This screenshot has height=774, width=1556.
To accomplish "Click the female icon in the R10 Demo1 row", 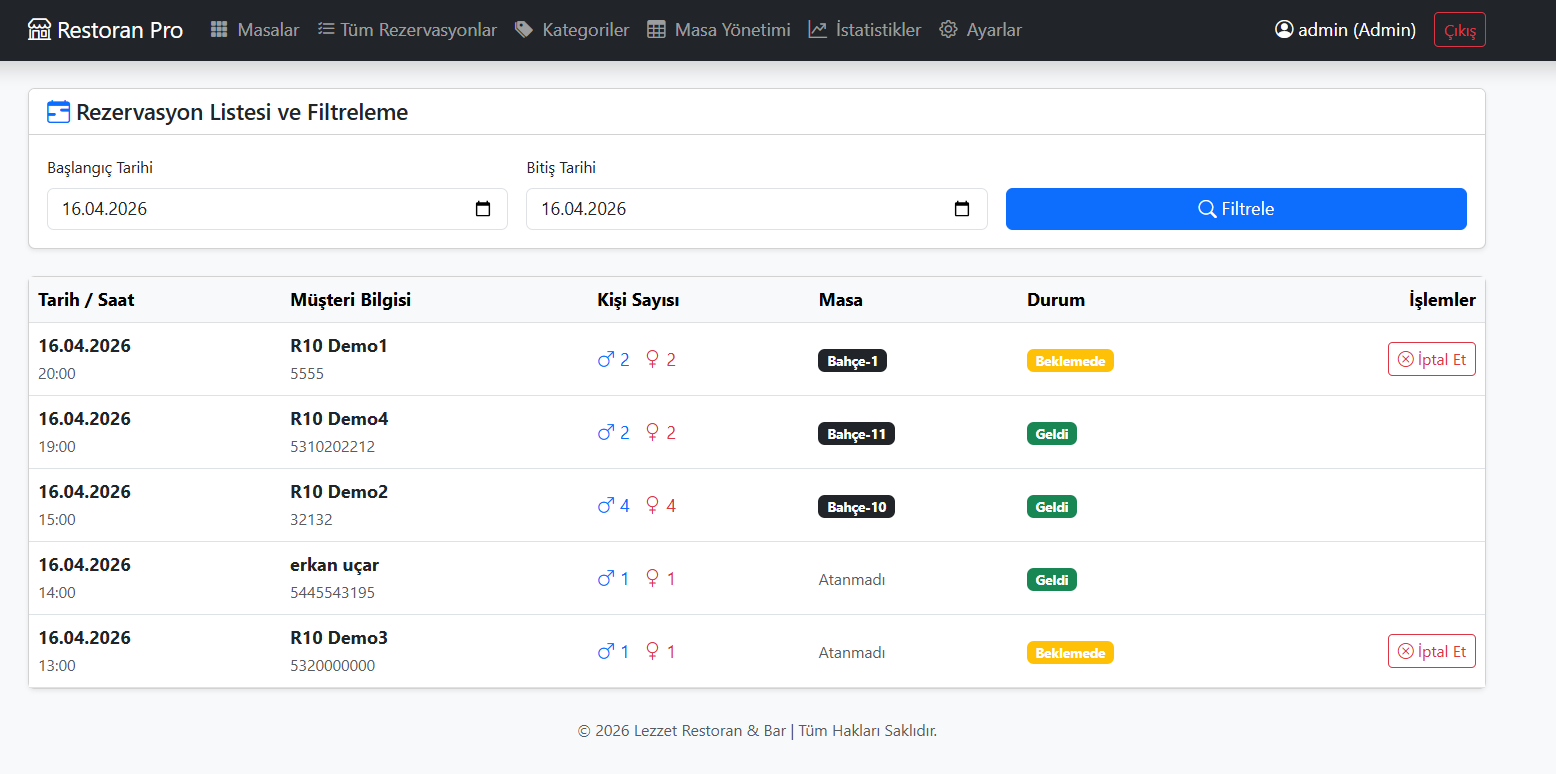I will [x=653, y=359].
